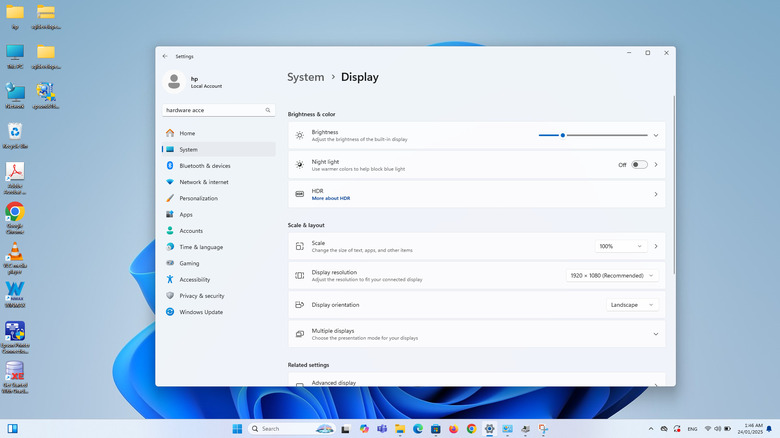Select Time & language in sidebar
This screenshot has width=780, height=438.
click(x=201, y=247)
